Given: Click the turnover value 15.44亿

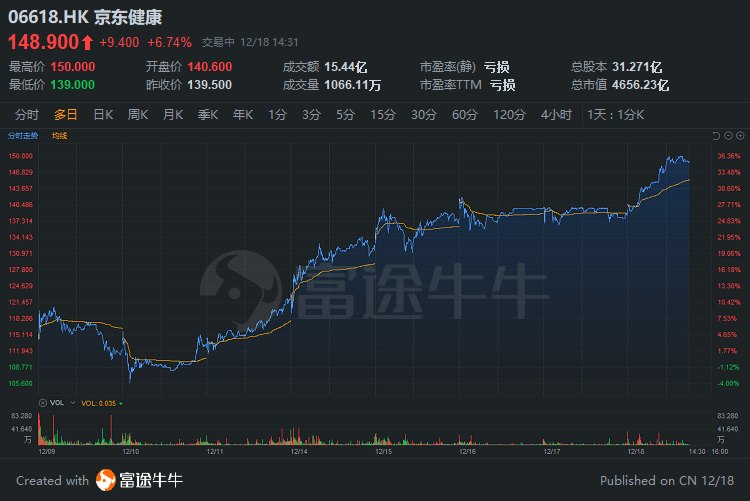Looking at the screenshot, I should [x=346, y=67].
